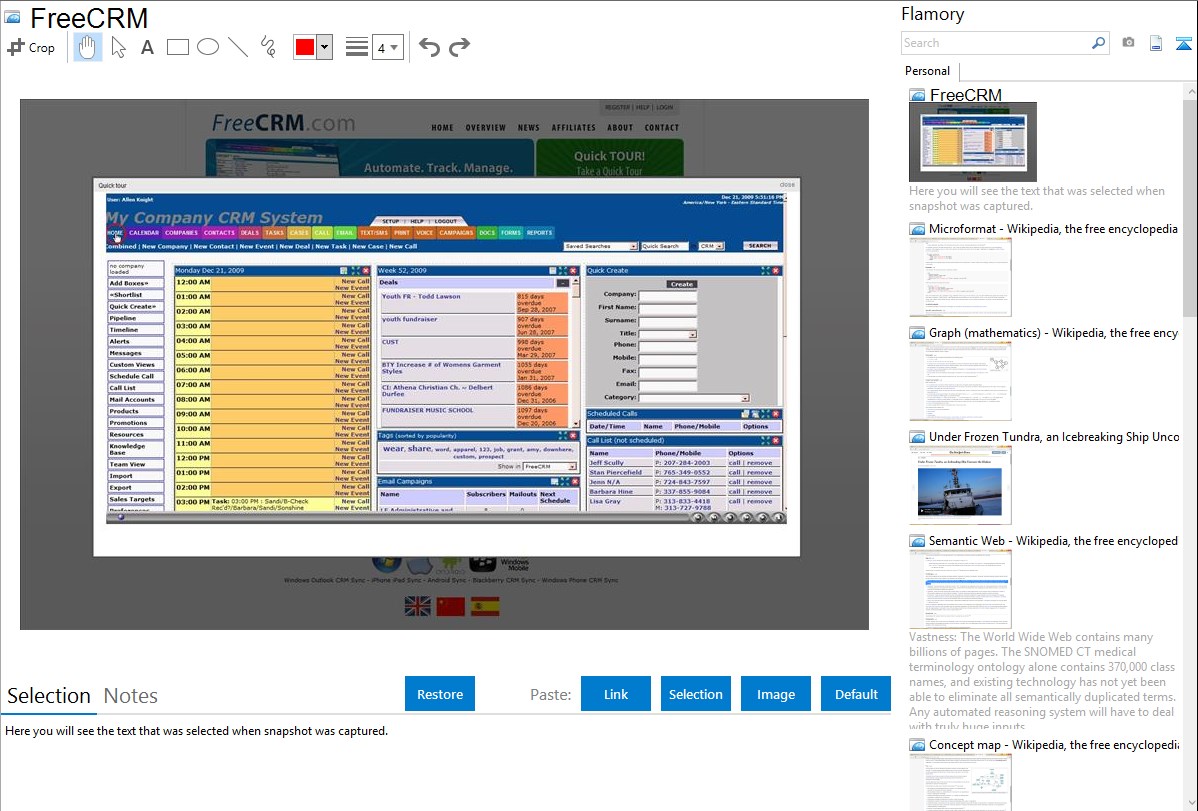The height and width of the screenshot is (811, 1198).
Task: Undo the last annotation
Action: coord(429,47)
